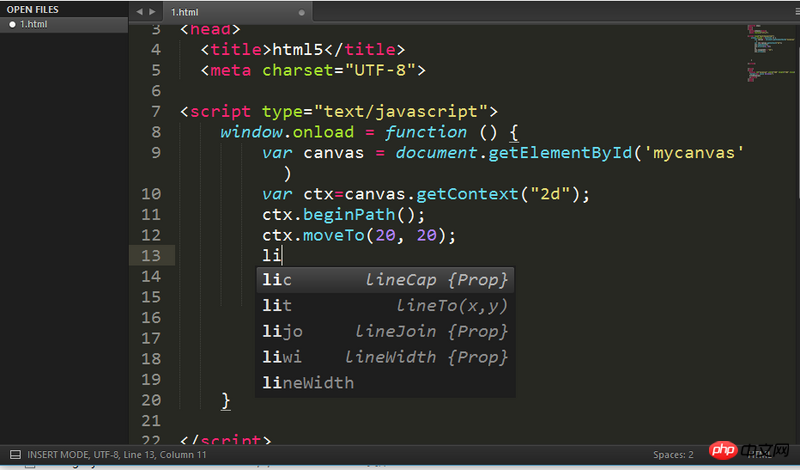Click line number 8 in the gutter
This screenshot has height=470, width=800.
(156, 132)
